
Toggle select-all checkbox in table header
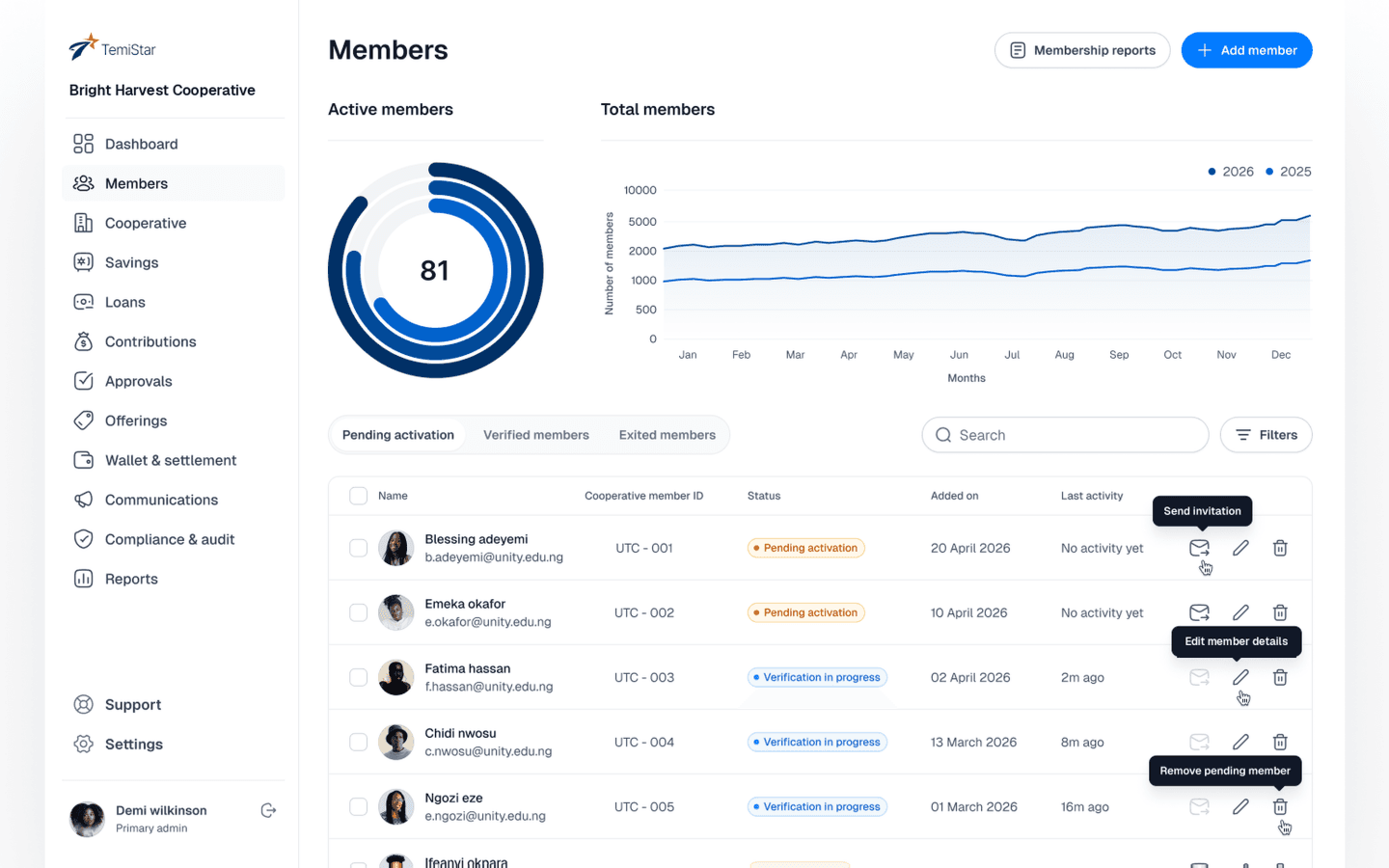(358, 496)
